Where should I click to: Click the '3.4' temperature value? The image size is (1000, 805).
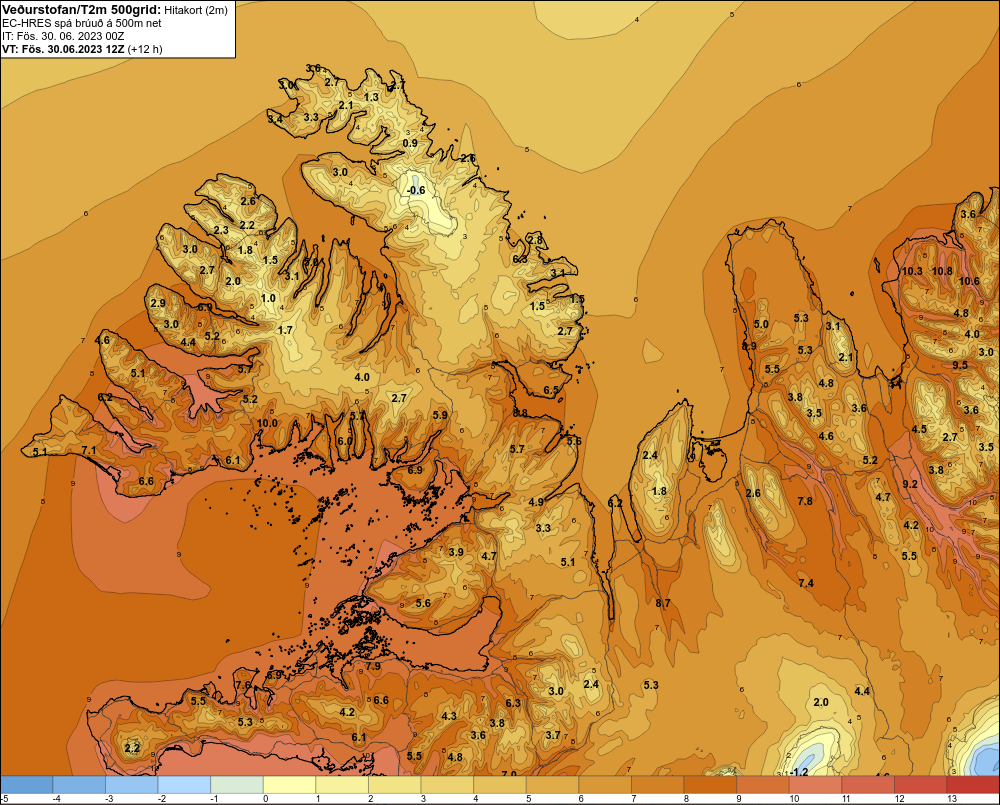click(x=275, y=119)
